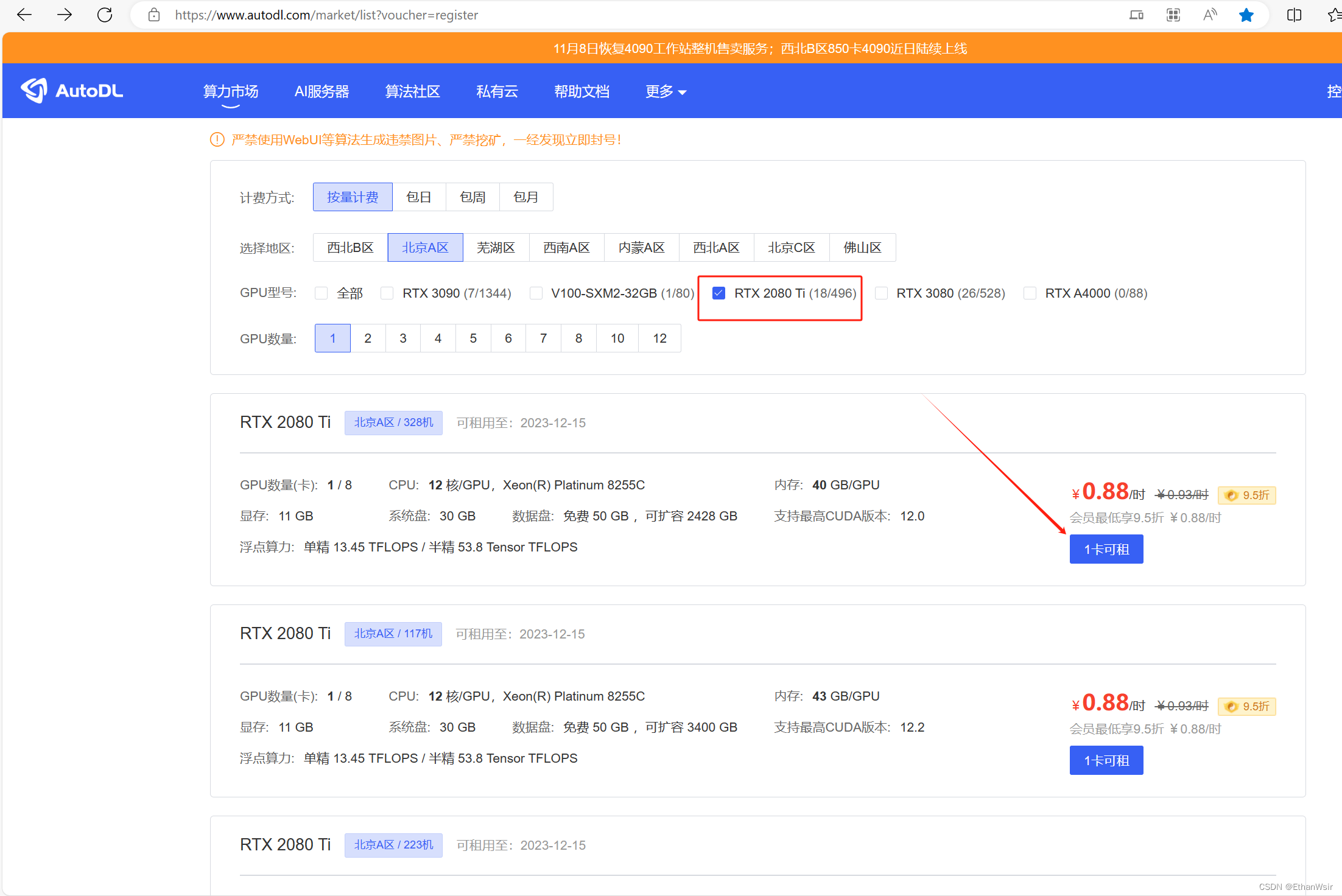The image size is (1342, 896).
Task: Expand the 更多 dropdown menu
Action: (x=666, y=91)
